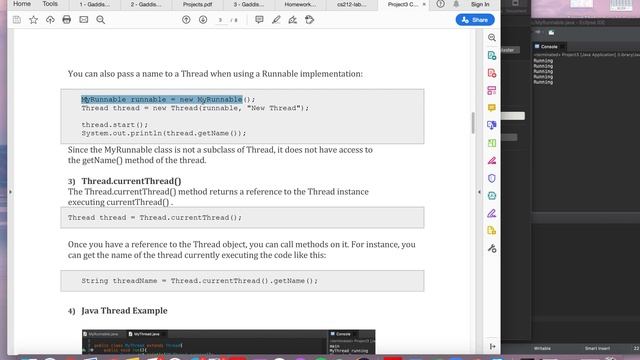Screen dimensions: 640x360
Task: Email the file via the envelope icon
Action: pos(84,20)
